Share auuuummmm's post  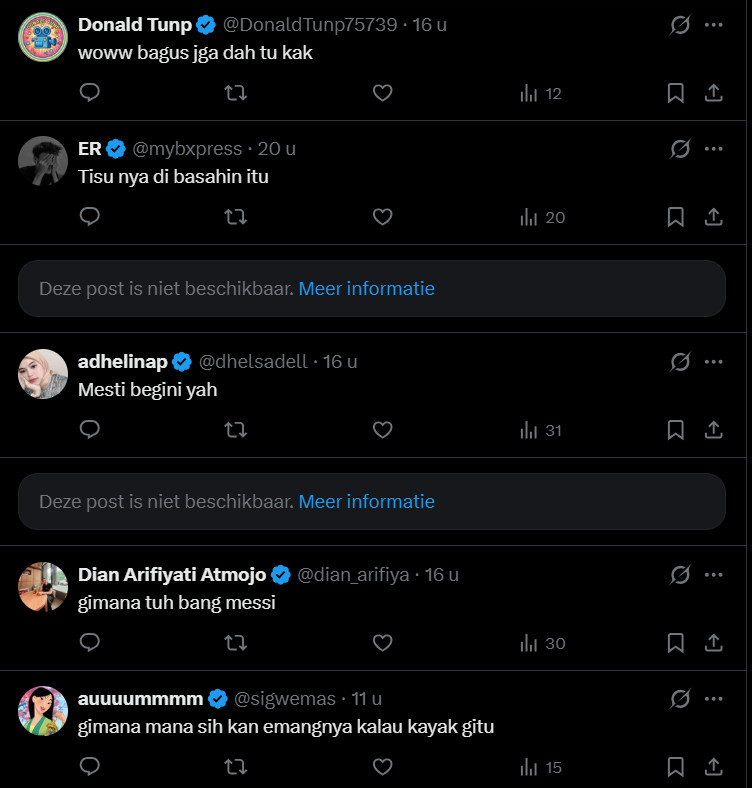coord(714,767)
